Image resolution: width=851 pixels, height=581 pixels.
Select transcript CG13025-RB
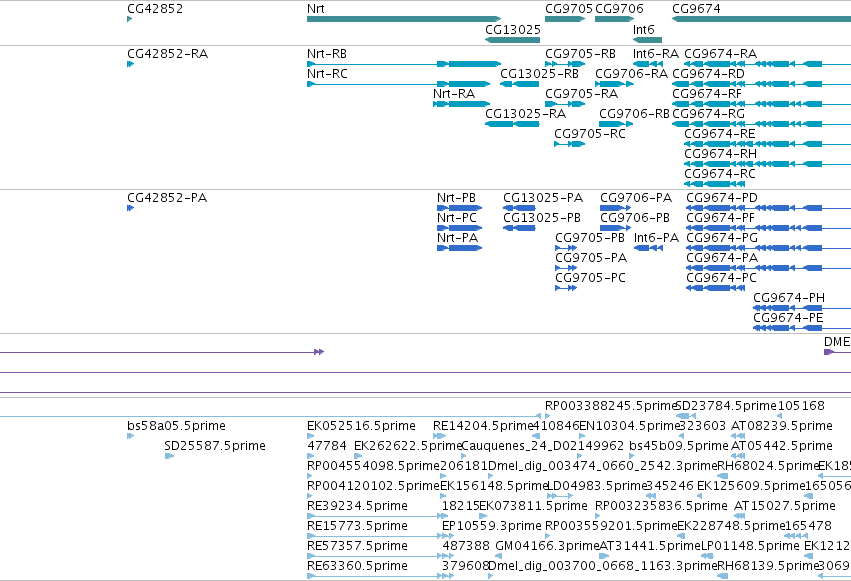click(519, 84)
